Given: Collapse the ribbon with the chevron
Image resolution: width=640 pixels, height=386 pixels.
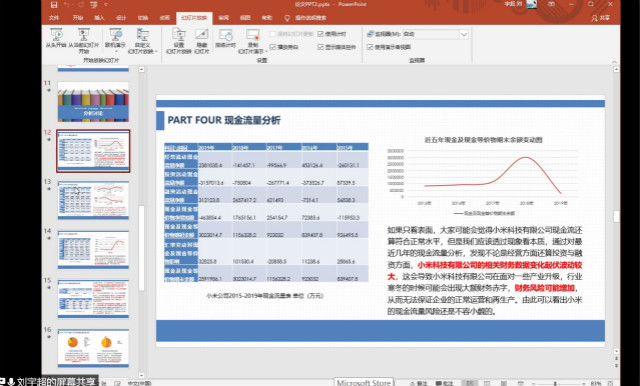Looking at the screenshot, I should [614, 61].
